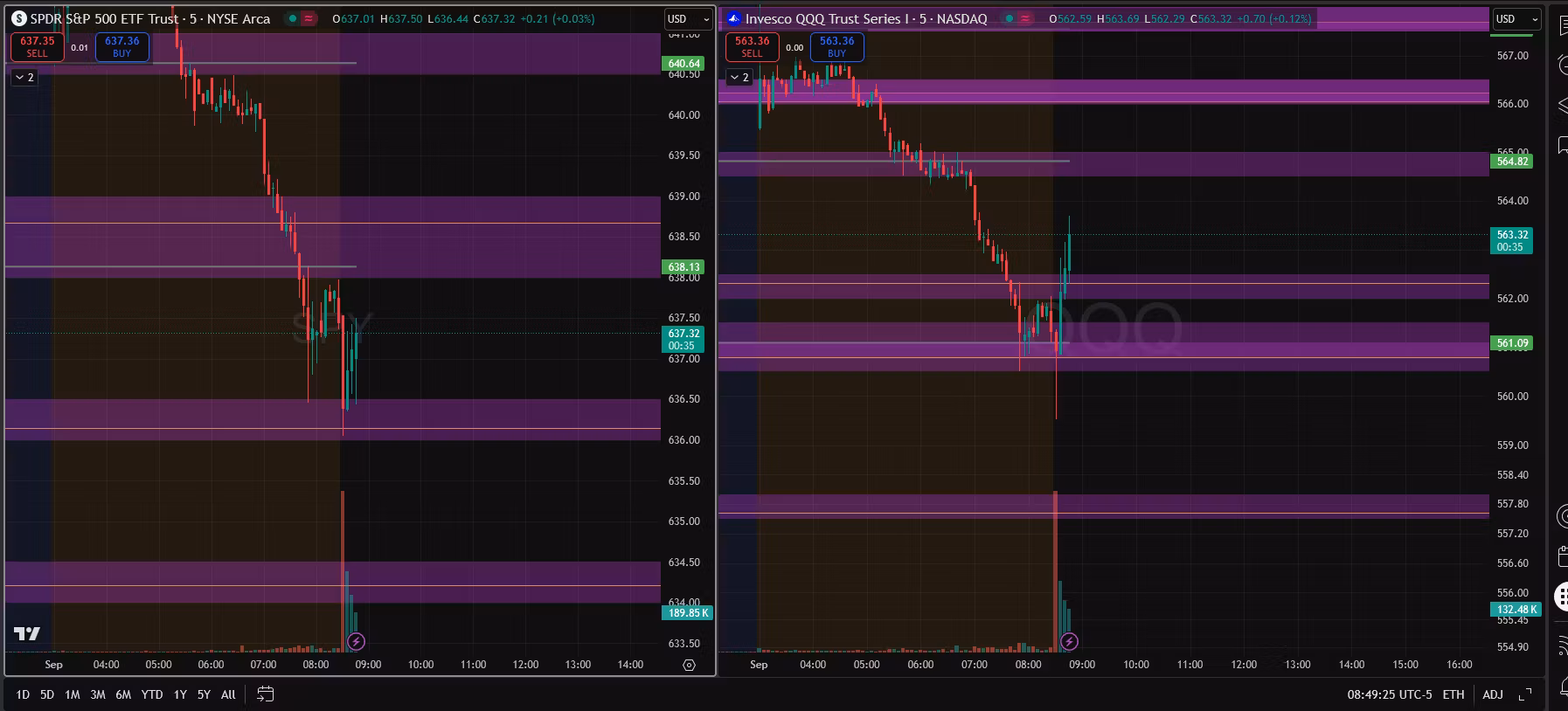1568x711 pixels.
Task: Select the 1M time range
Action: [73, 694]
